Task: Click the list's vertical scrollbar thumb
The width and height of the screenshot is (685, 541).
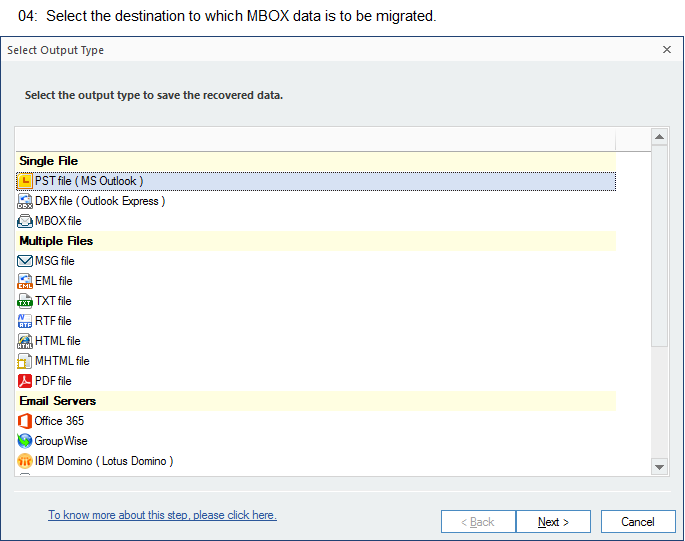Action: point(660,246)
